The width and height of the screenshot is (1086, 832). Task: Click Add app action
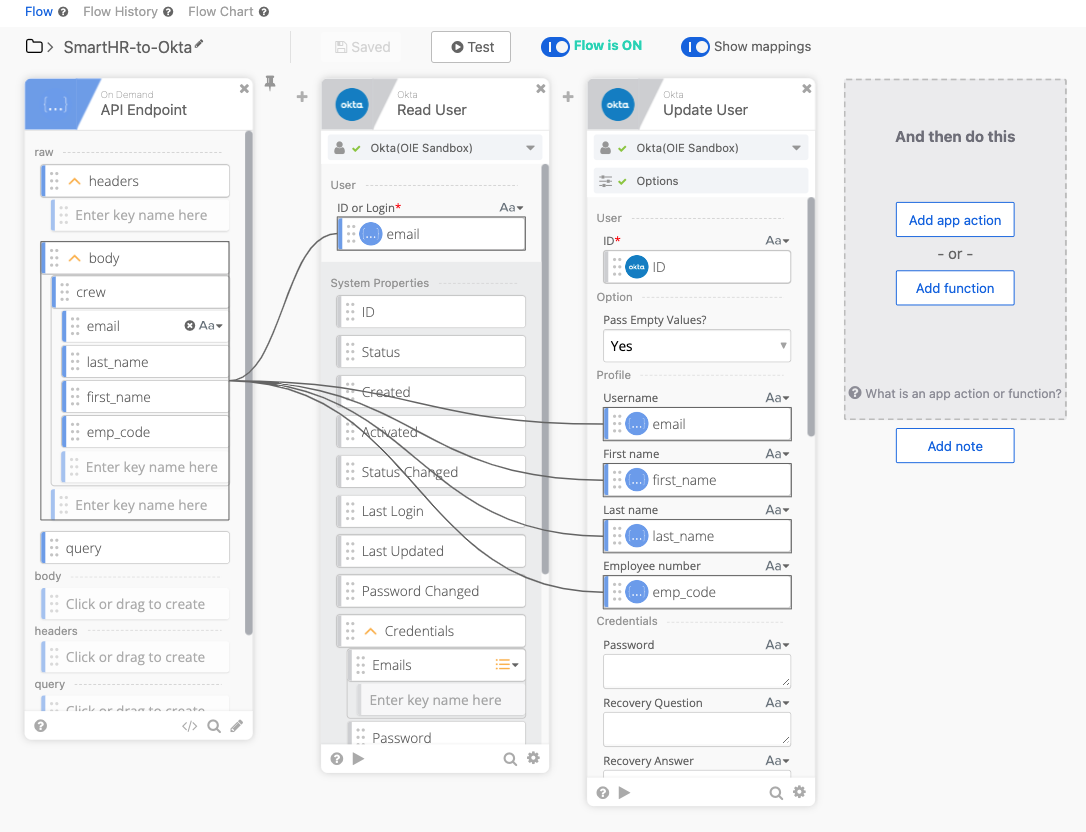[954, 219]
